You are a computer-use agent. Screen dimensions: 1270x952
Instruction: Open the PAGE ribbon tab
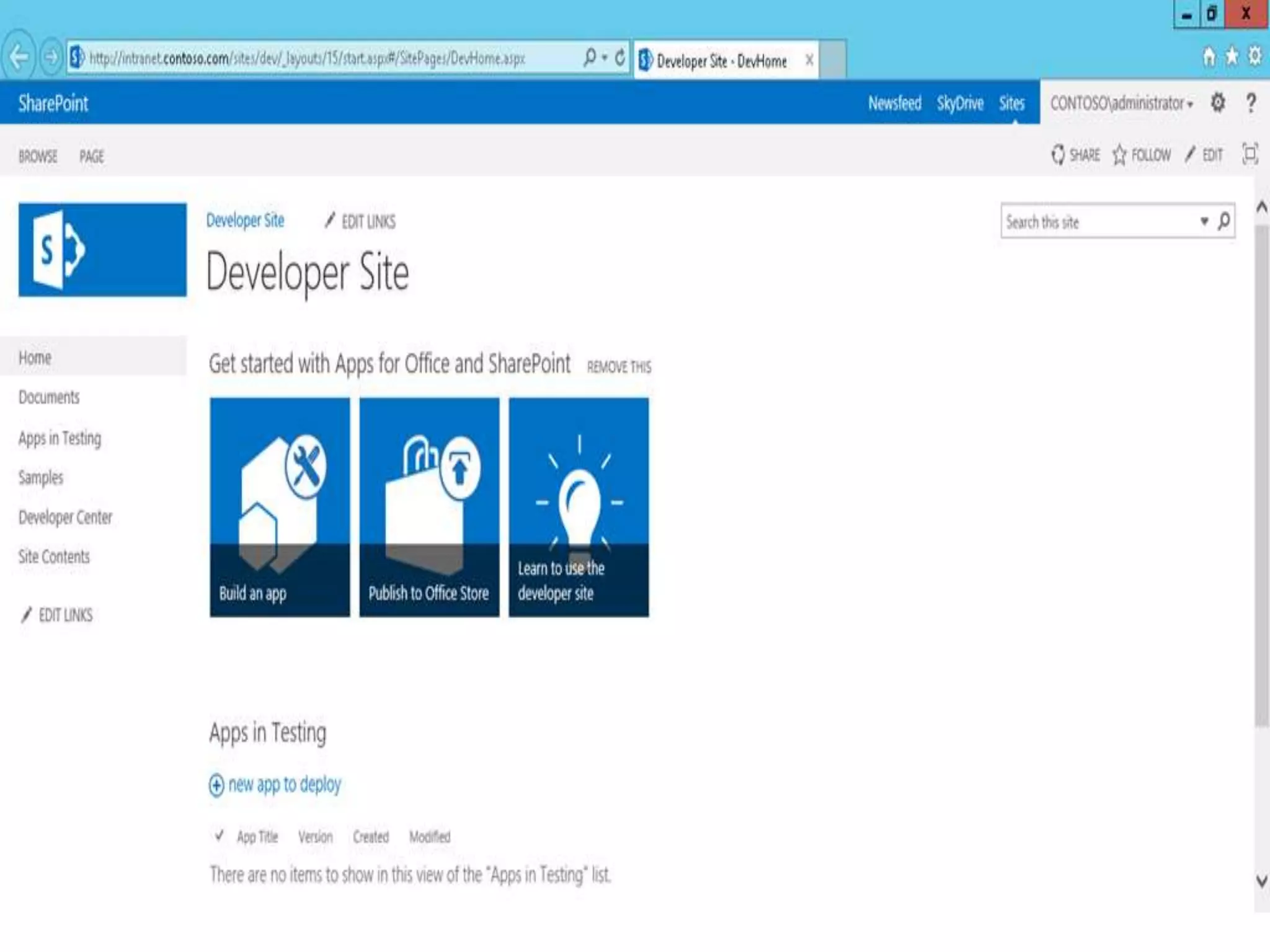tap(91, 156)
